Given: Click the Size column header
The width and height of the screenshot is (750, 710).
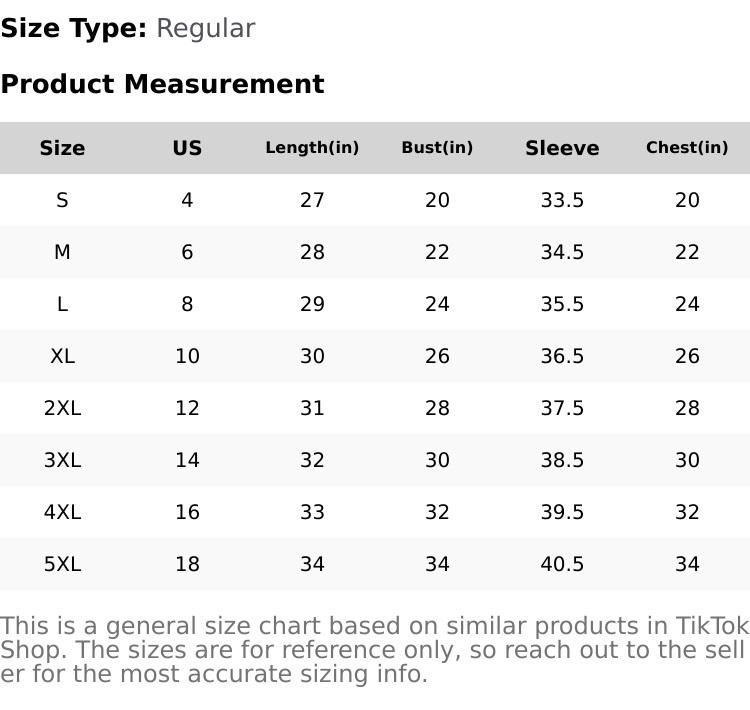Looking at the screenshot, I should (62, 148).
